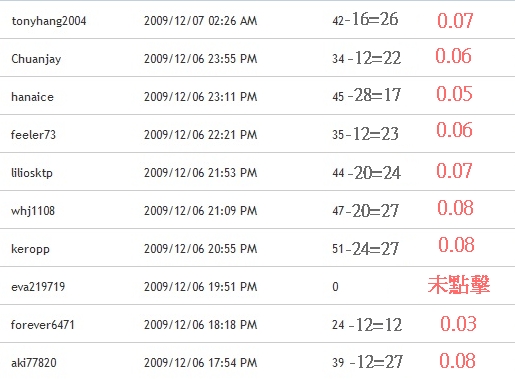The width and height of the screenshot is (515, 379).
Task: Click timestamp 2009/12/07 02:26 AM
Action: 201,21
